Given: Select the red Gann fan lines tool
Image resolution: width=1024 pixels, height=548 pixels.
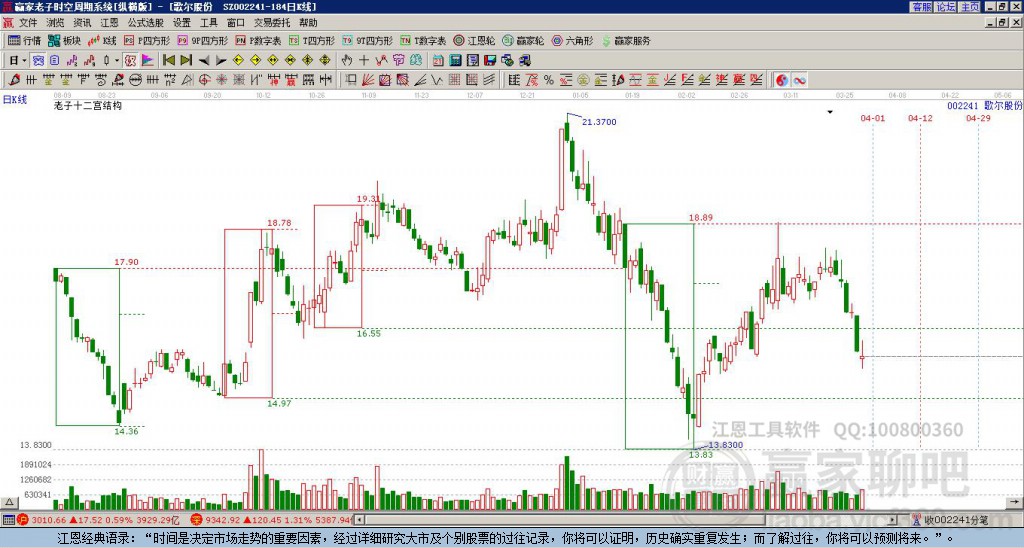Looking at the screenshot, I should click(368, 80).
